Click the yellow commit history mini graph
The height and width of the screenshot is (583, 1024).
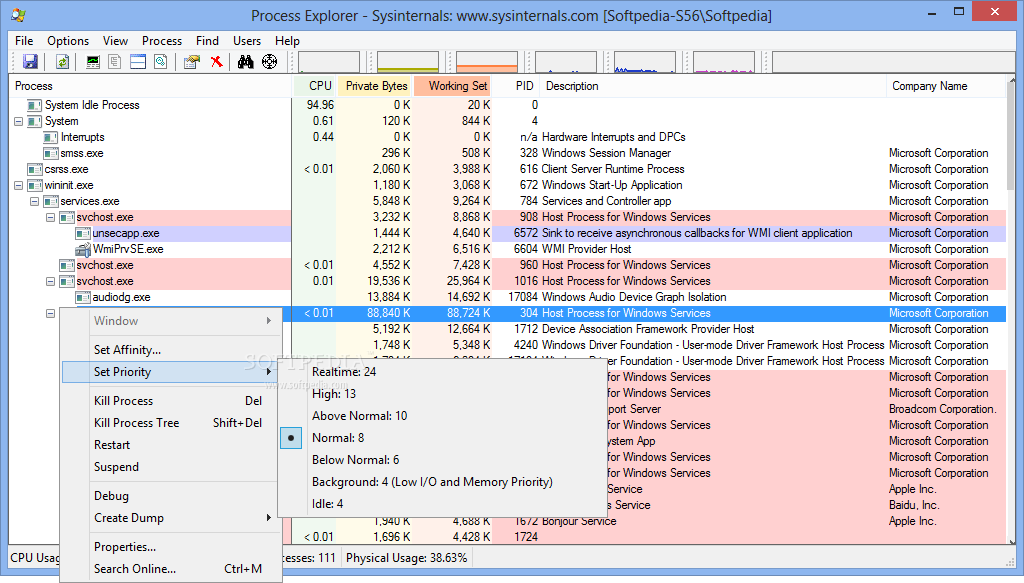(408, 61)
